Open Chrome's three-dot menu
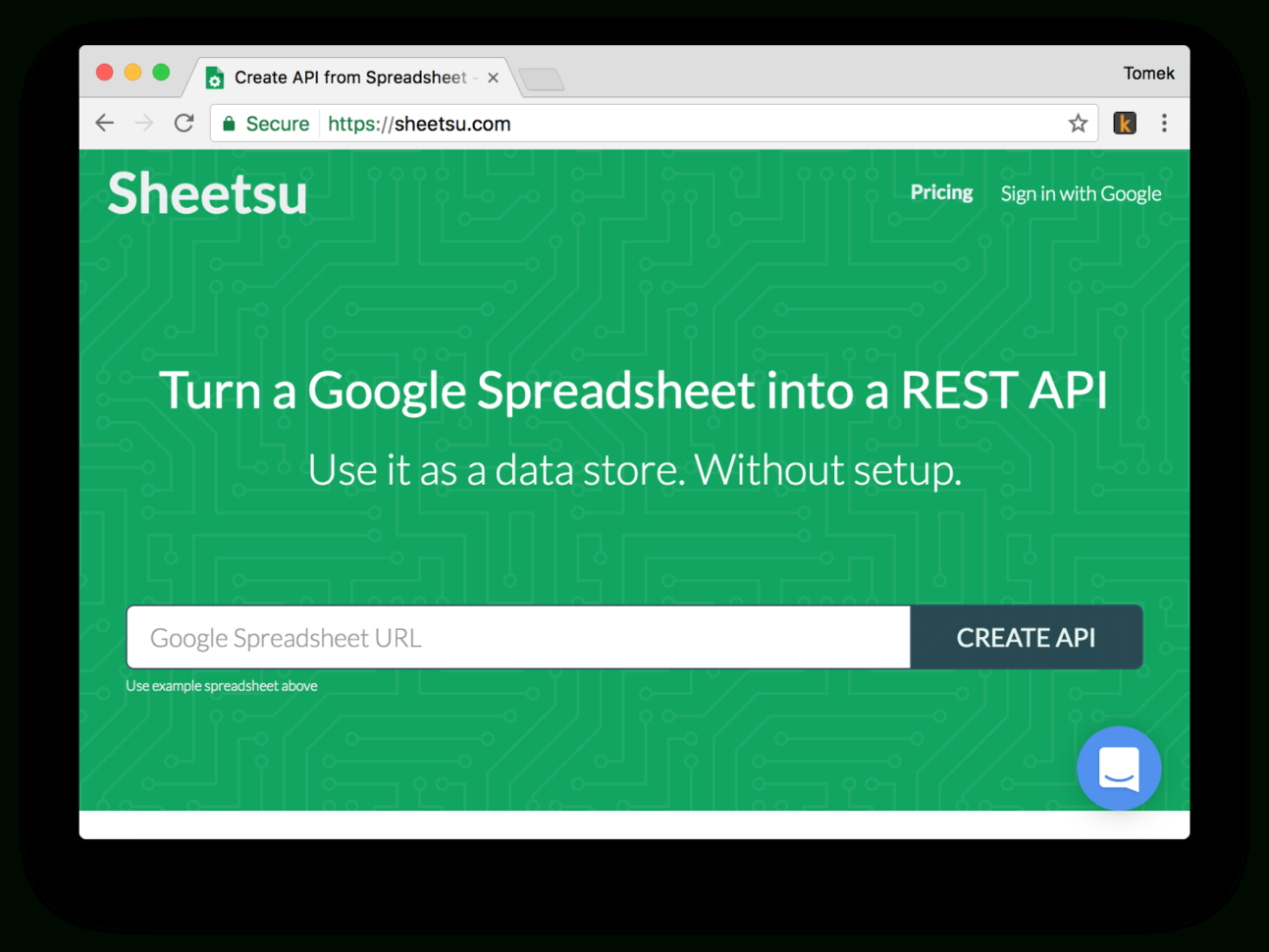The image size is (1269, 952). 1164,123
